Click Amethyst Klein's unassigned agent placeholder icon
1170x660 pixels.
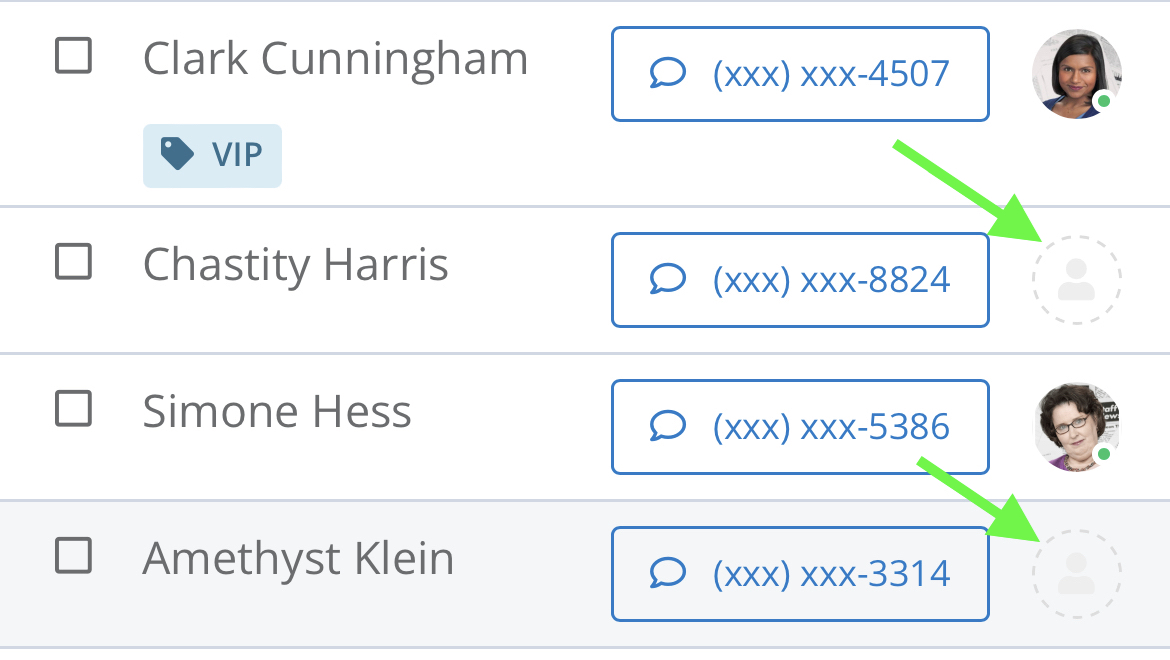1076,573
